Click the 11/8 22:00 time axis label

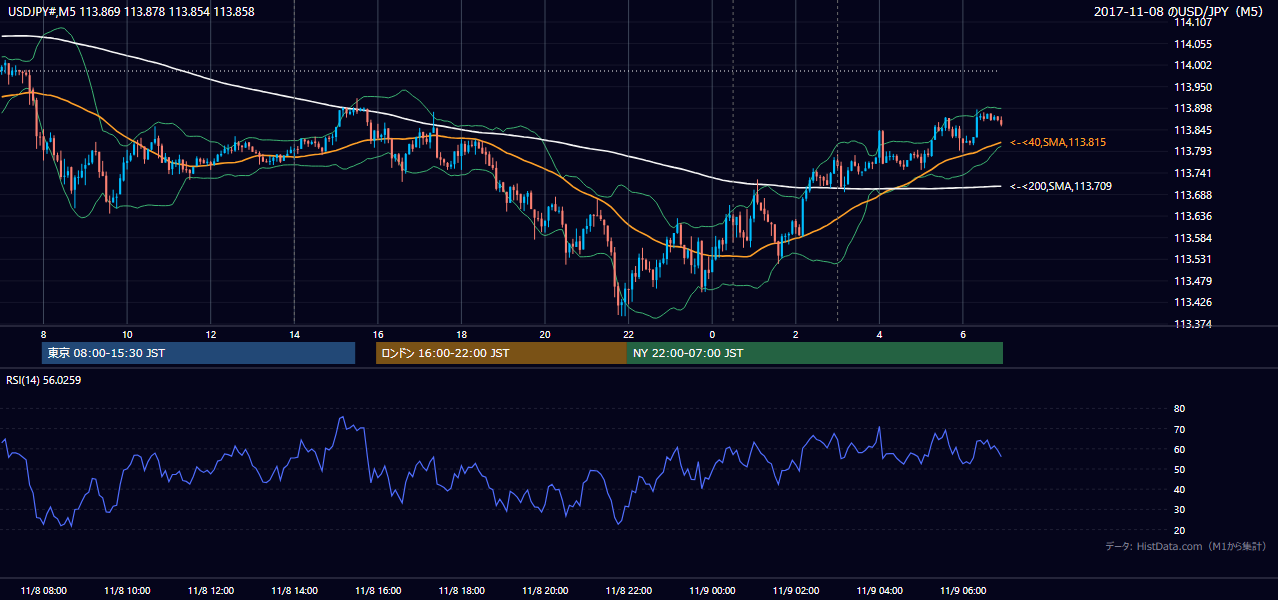pyautogui.click(x=629, y=591)
